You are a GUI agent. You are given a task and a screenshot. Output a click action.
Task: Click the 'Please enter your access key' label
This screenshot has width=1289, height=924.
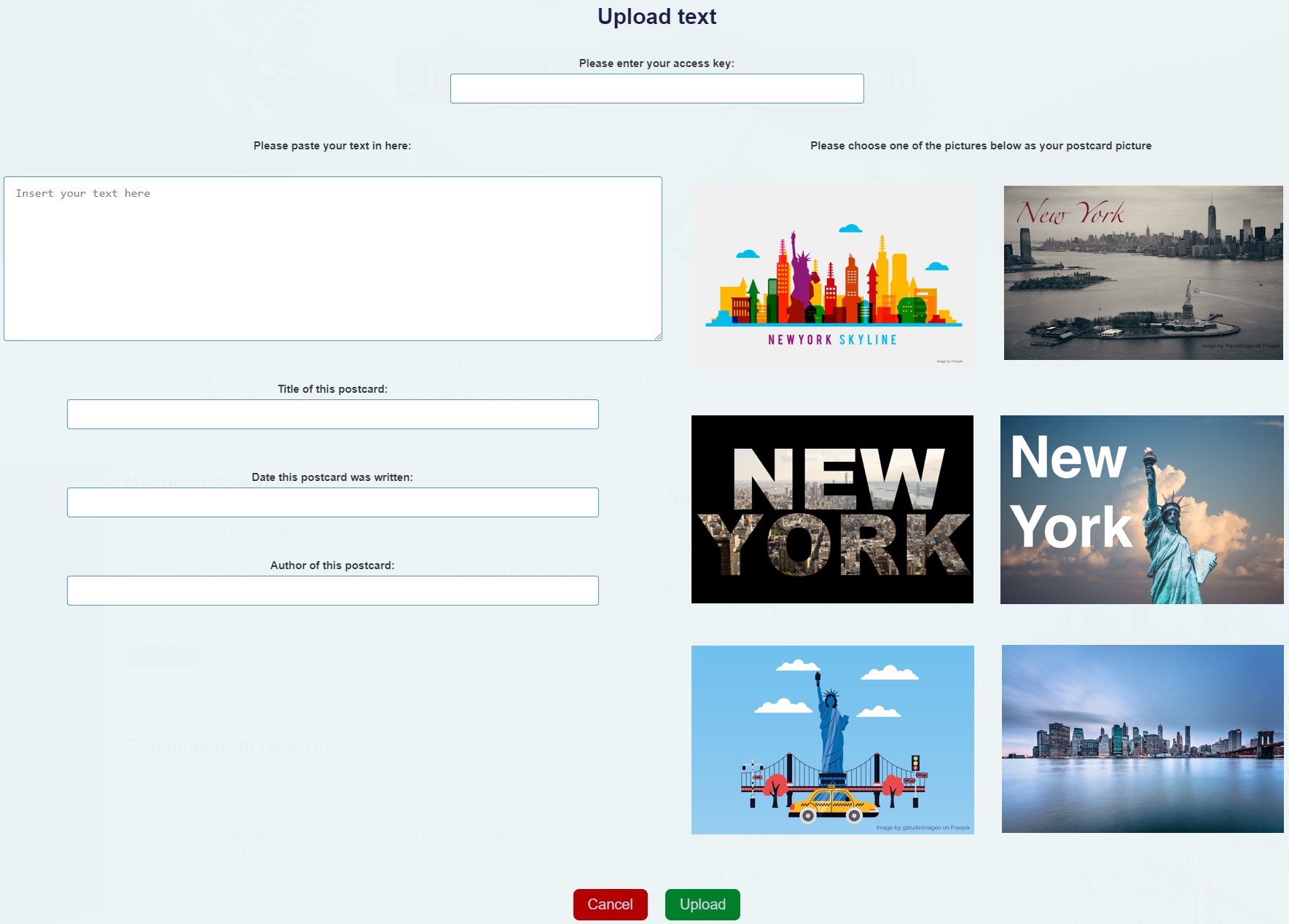point(657,63)
